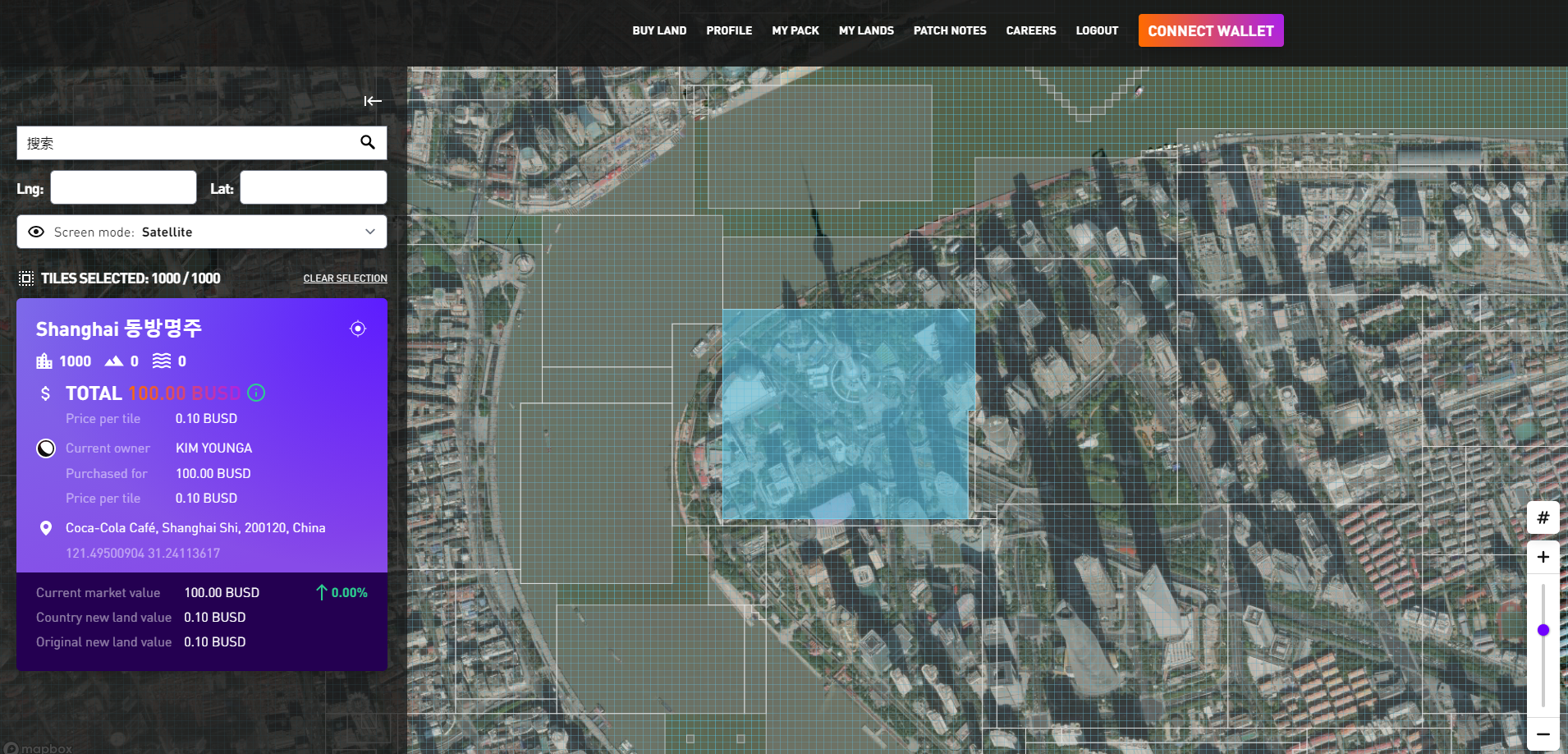This screenshot has width=1568, height=754.
Task: Click the zoom in plus button
Action: (1543, 557)
